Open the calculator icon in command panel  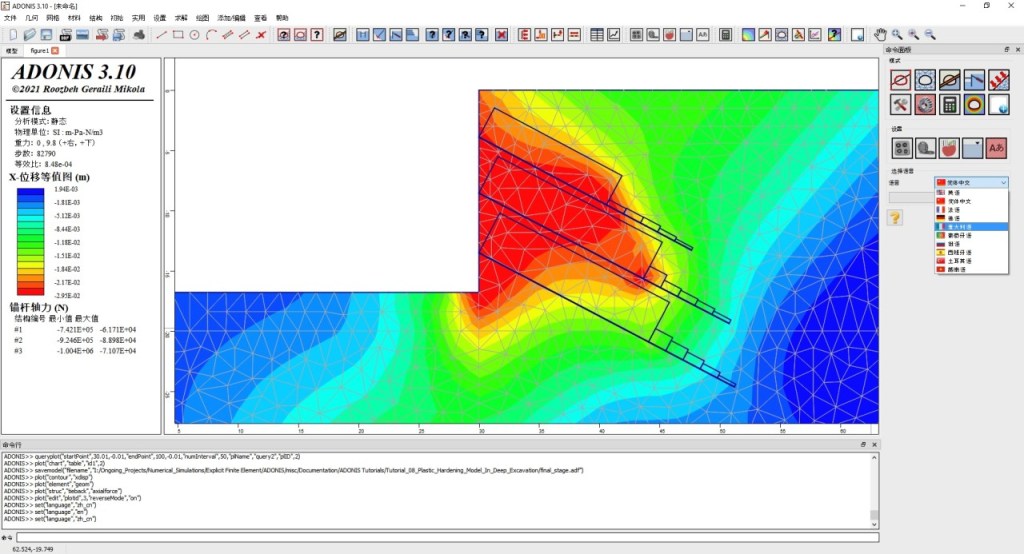point(950,104)
